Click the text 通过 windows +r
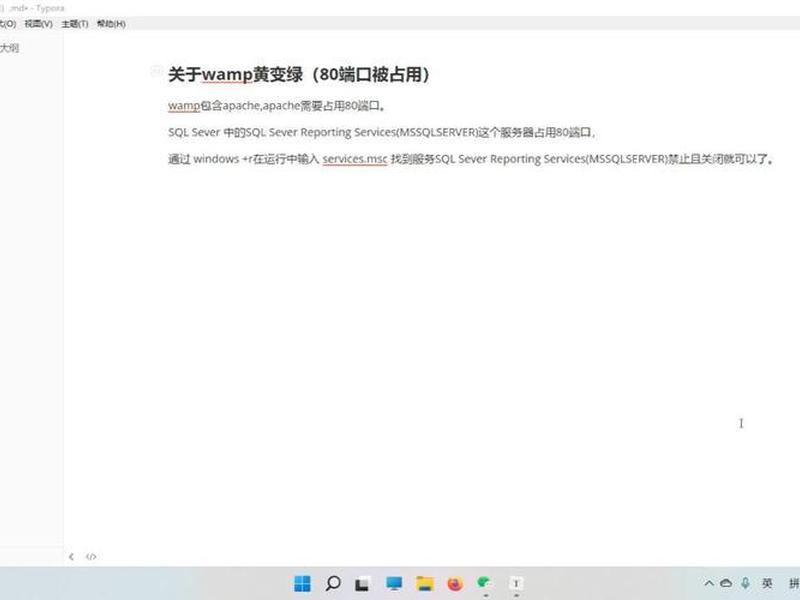The width and height of the screenshot is (800, 600). (x=210, y=159)
